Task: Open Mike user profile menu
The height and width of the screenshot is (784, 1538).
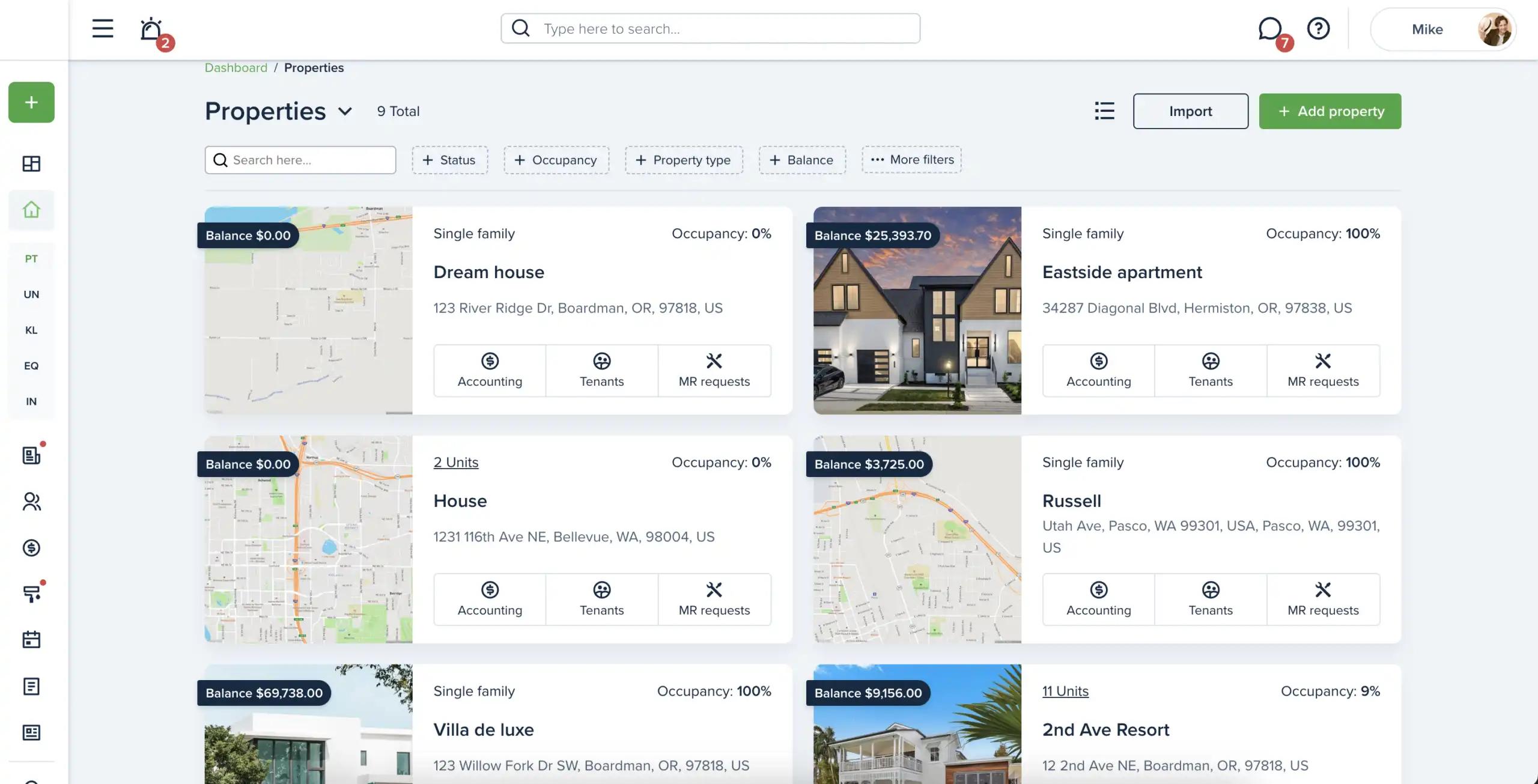Action: coord(1443,29)
